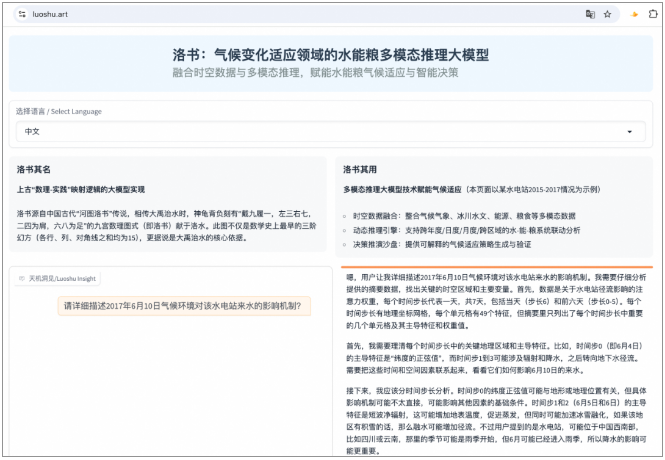665x460 pixels.
Task: Click the response paragraph starting 首先，我需要理清
Action: coord(495,358)
